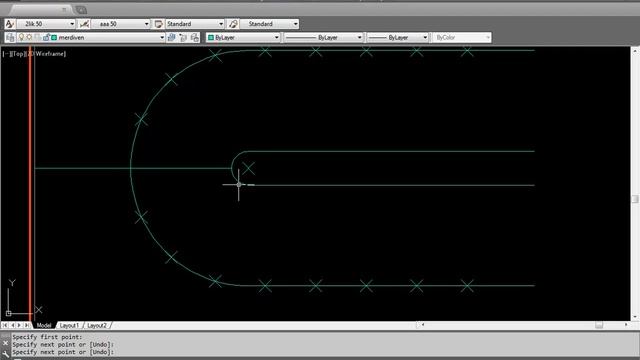Image resolution: width=640 pixels, height=360 pixels.
Task: Click the Layer Previous icon
Action: point(183,38)
